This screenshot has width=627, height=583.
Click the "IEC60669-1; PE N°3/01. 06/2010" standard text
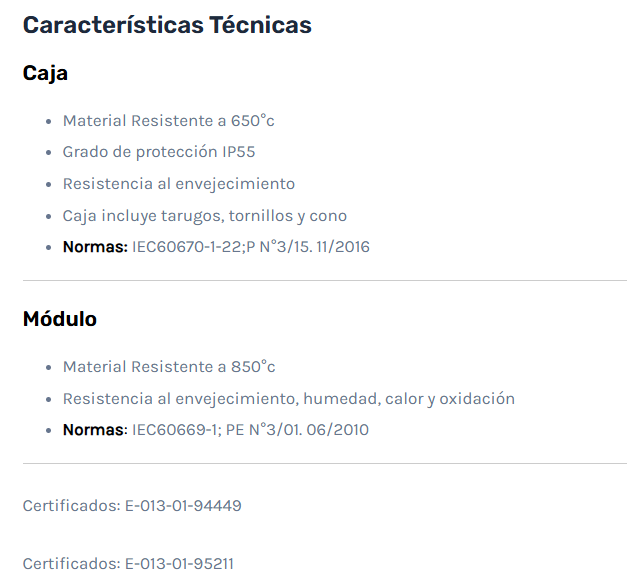250,430
